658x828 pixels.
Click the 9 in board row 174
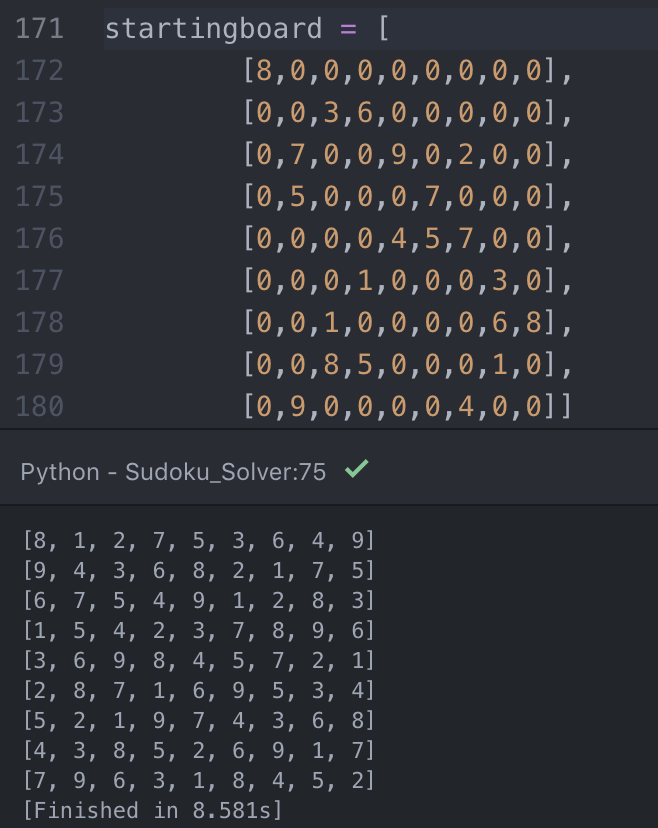[x=399, y=154]
